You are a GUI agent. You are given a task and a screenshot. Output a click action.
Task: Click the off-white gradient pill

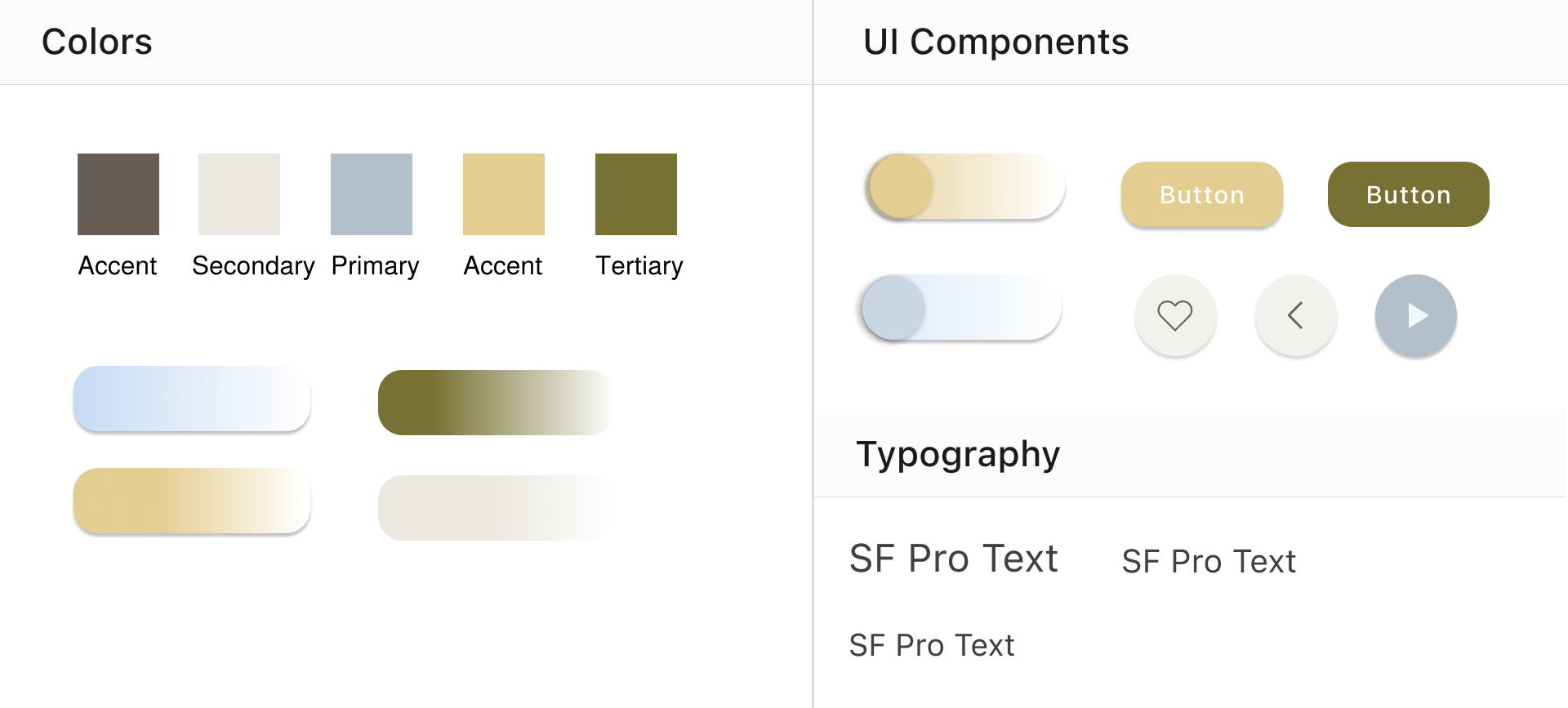495,507
